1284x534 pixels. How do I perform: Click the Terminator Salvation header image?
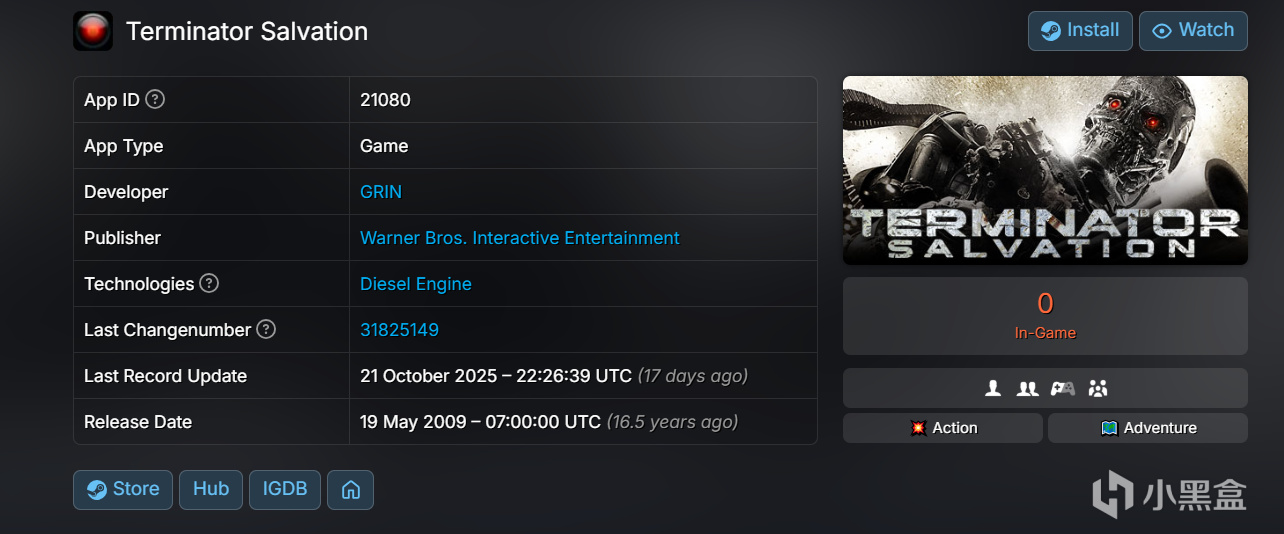pos(1045,170)
